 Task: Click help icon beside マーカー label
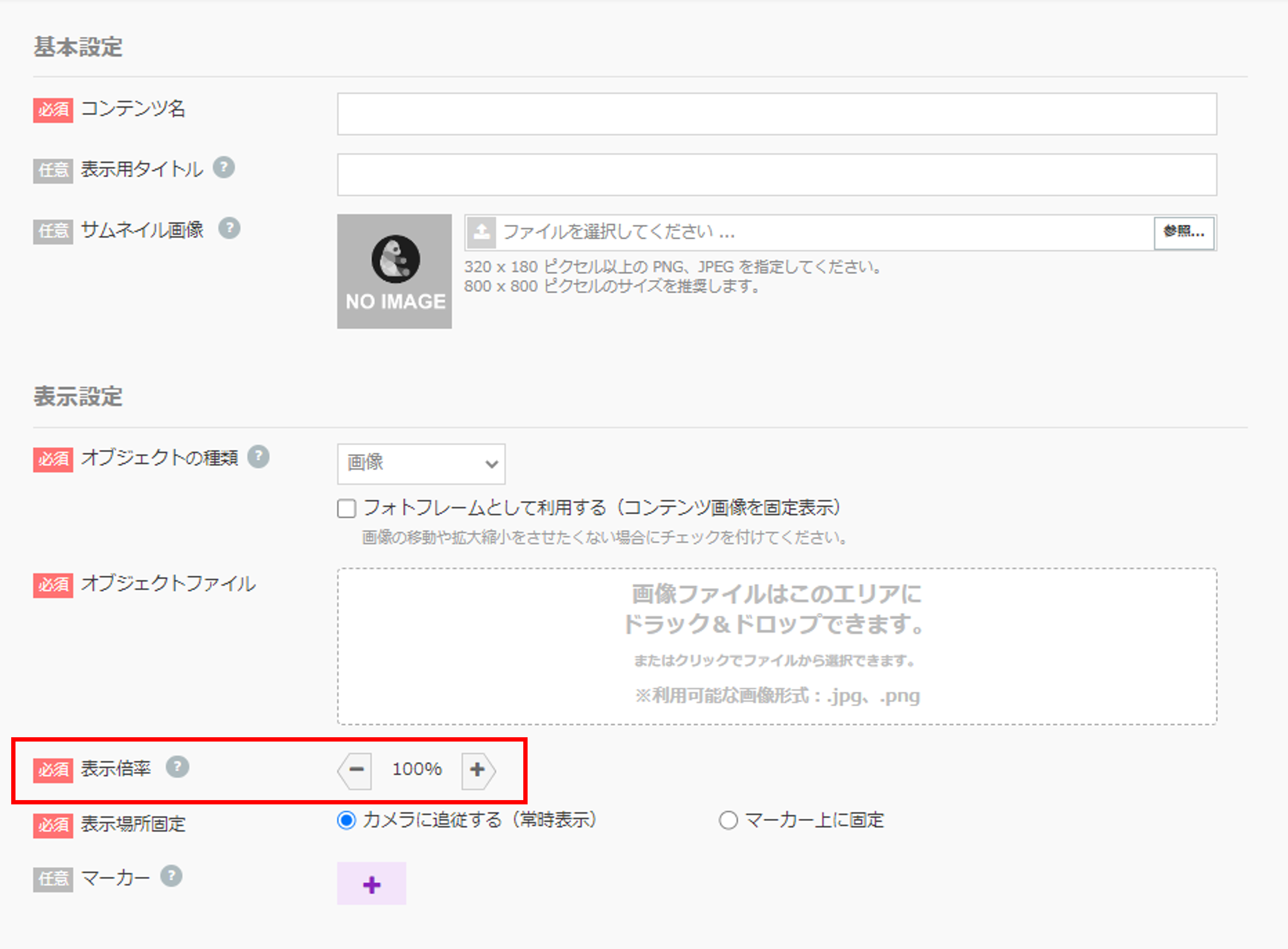coord(171,877)
